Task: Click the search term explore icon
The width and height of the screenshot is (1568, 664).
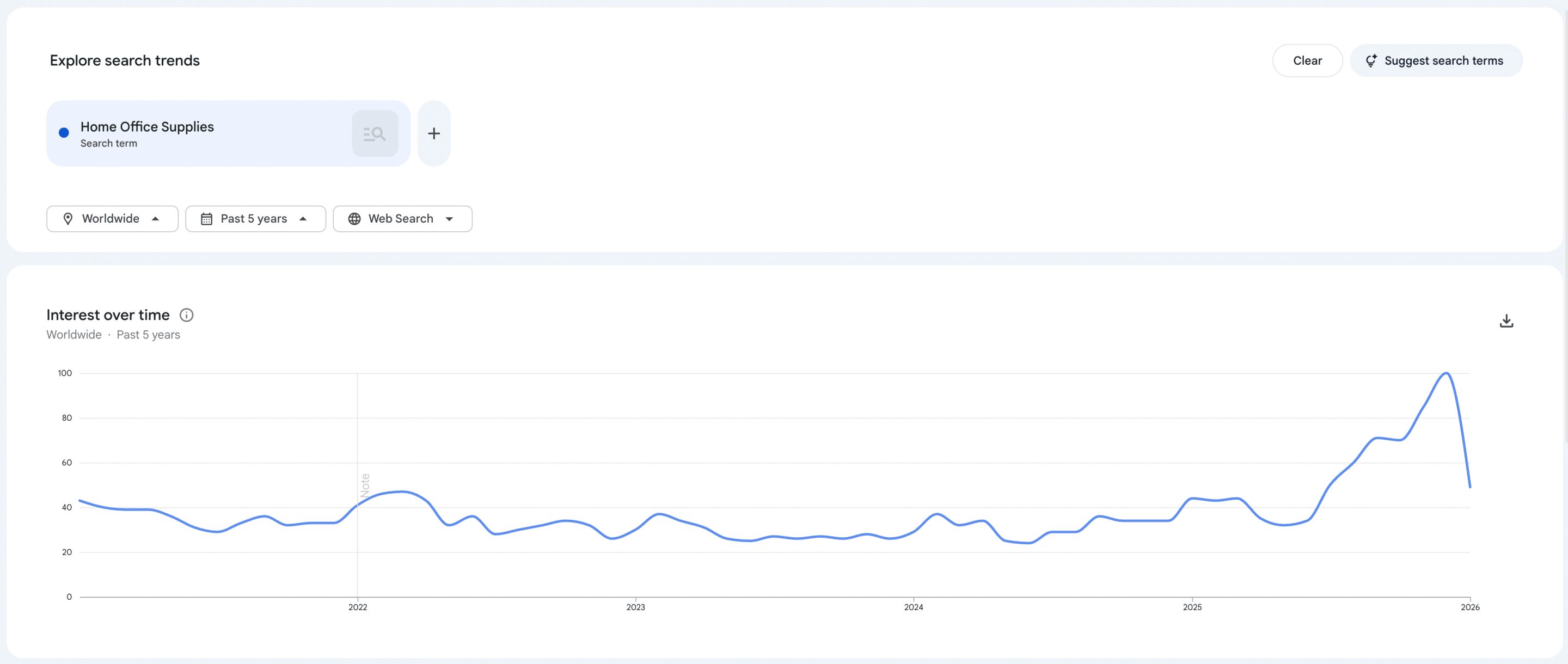Action: [x=375, y=133]
